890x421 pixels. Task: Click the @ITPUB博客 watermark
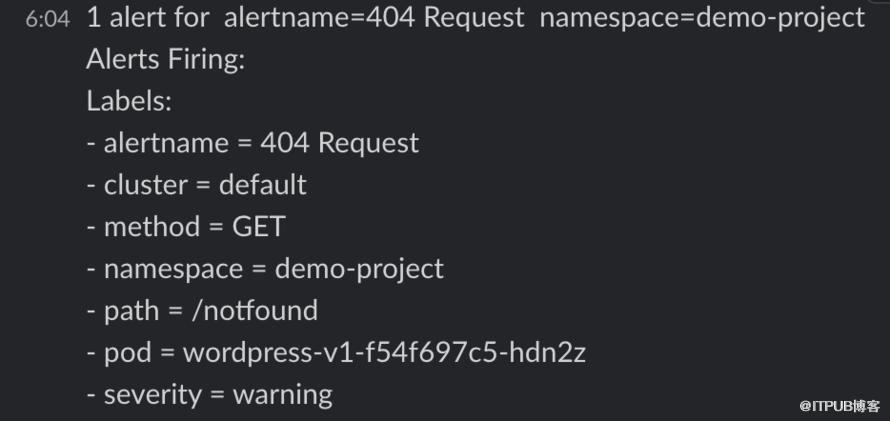pyautogui.click(x=839, y=406)
